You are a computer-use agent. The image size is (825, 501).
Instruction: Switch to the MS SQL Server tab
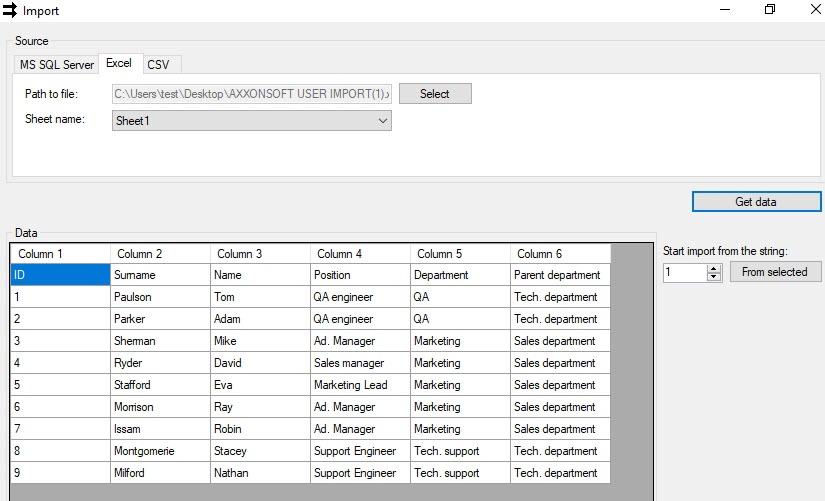point(57,65)
